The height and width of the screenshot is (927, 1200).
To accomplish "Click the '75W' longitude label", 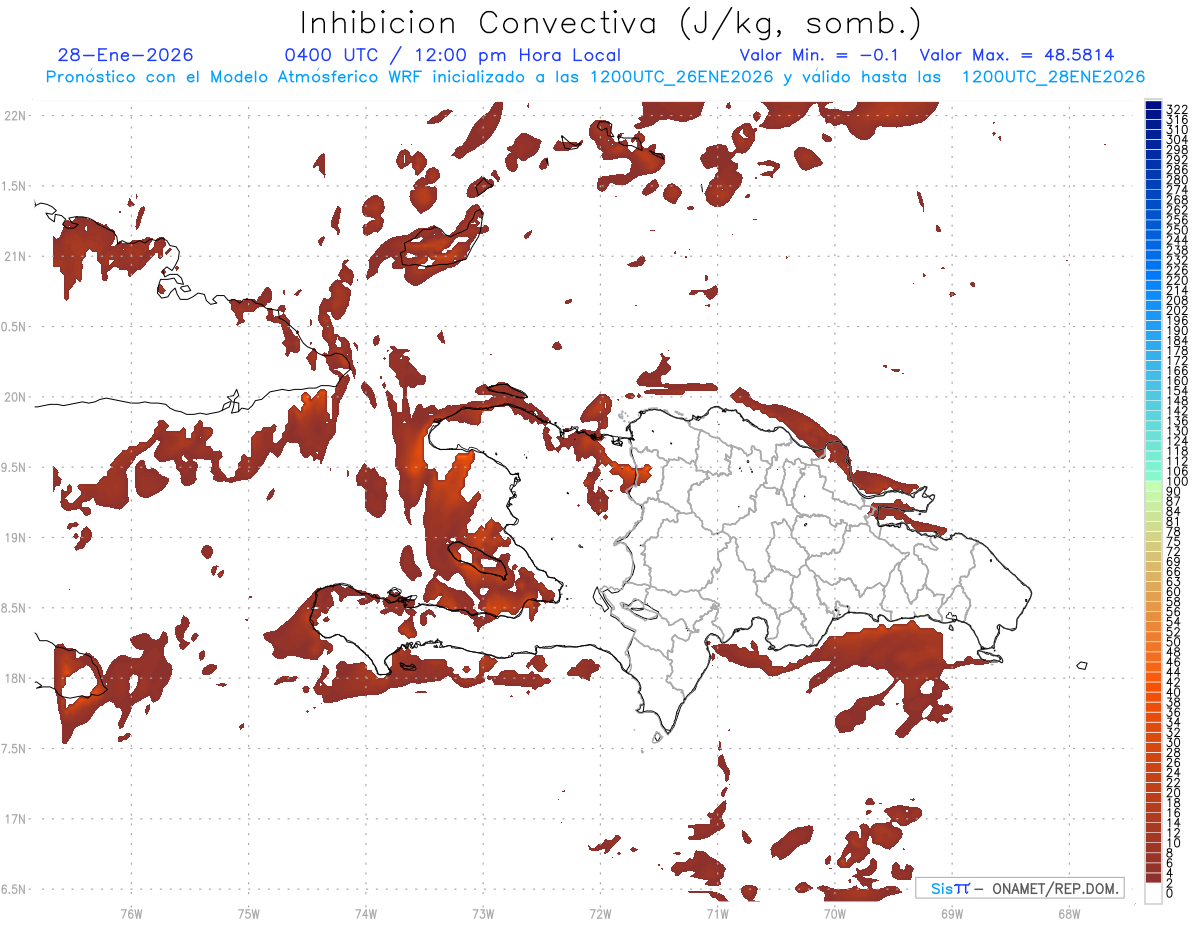I will [249, 914].
